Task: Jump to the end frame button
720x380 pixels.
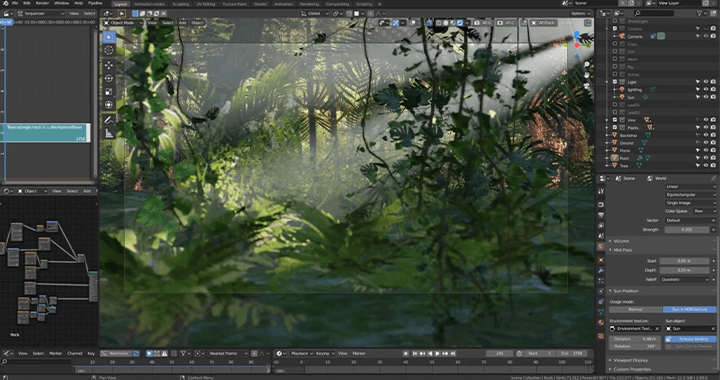Action: coord(453,353)
